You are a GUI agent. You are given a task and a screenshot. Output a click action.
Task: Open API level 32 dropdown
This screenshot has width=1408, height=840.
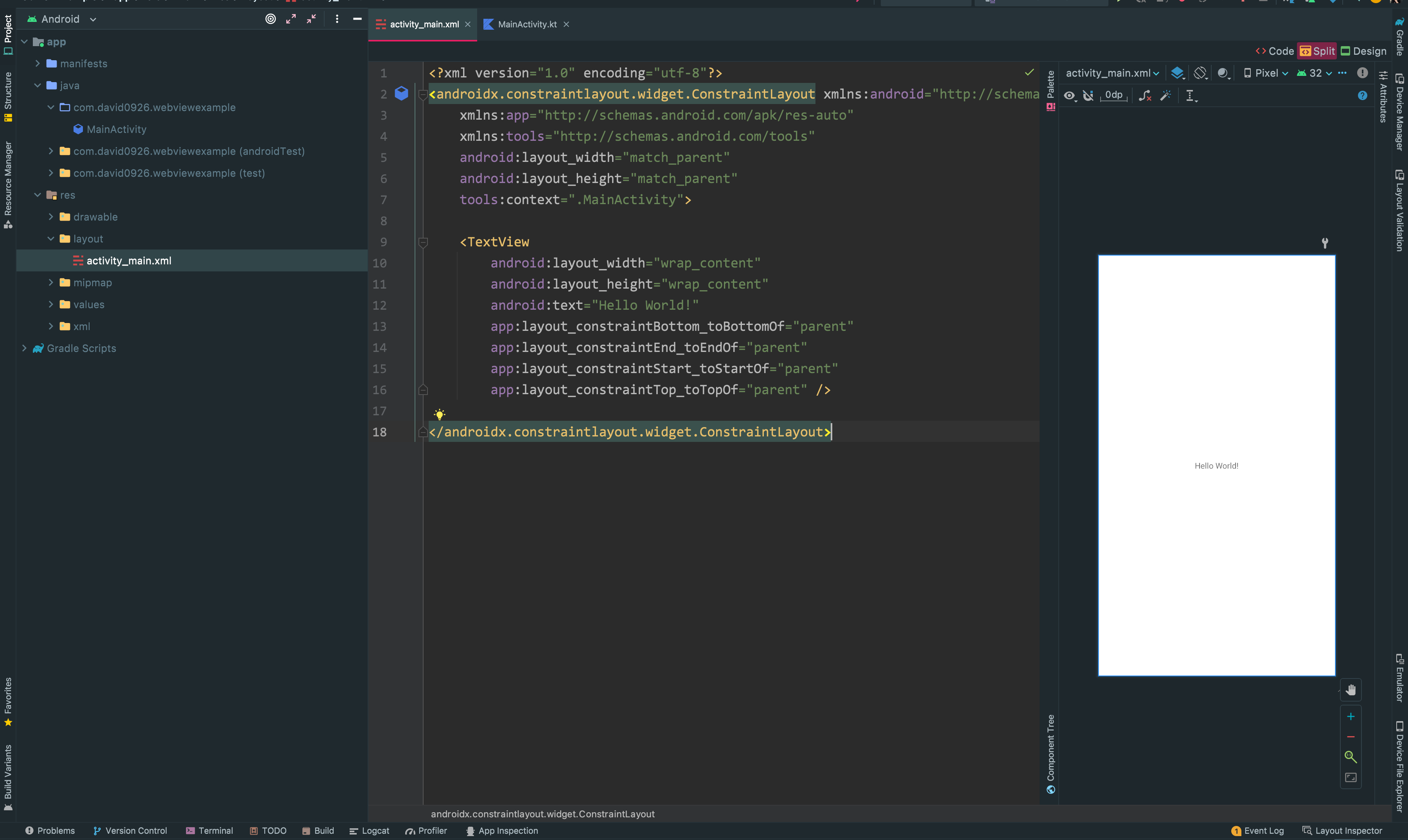point(1314,73)
